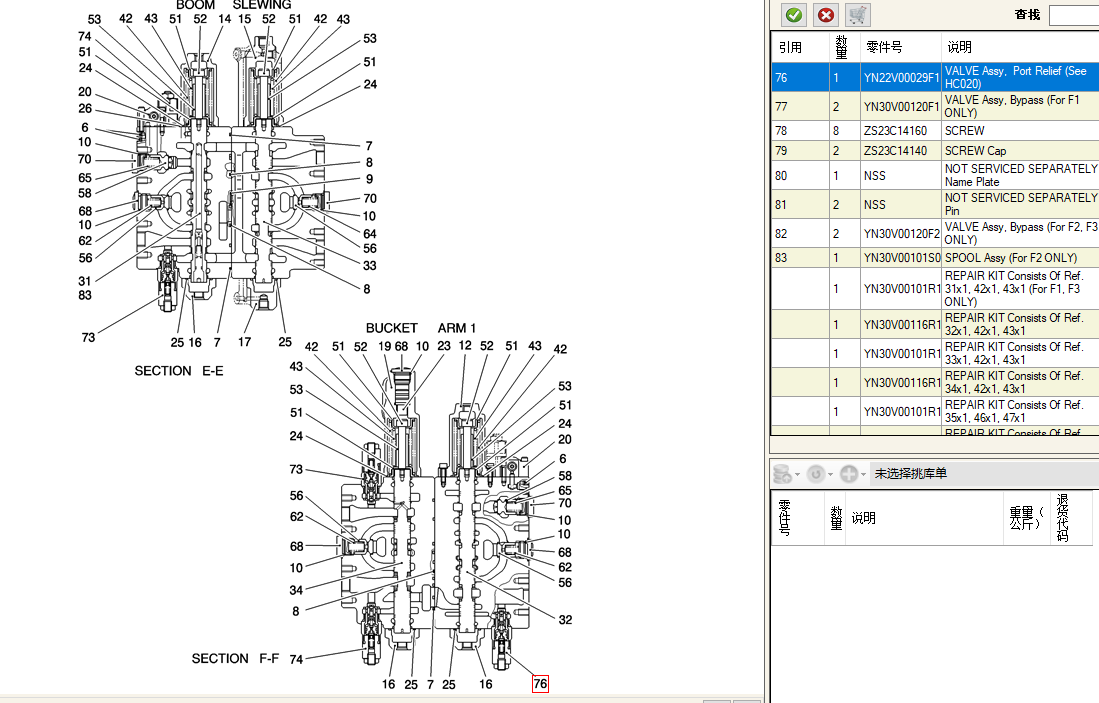
Task: Click callout 9 in Section E-E diagram
Action: (x=369, y=179)
